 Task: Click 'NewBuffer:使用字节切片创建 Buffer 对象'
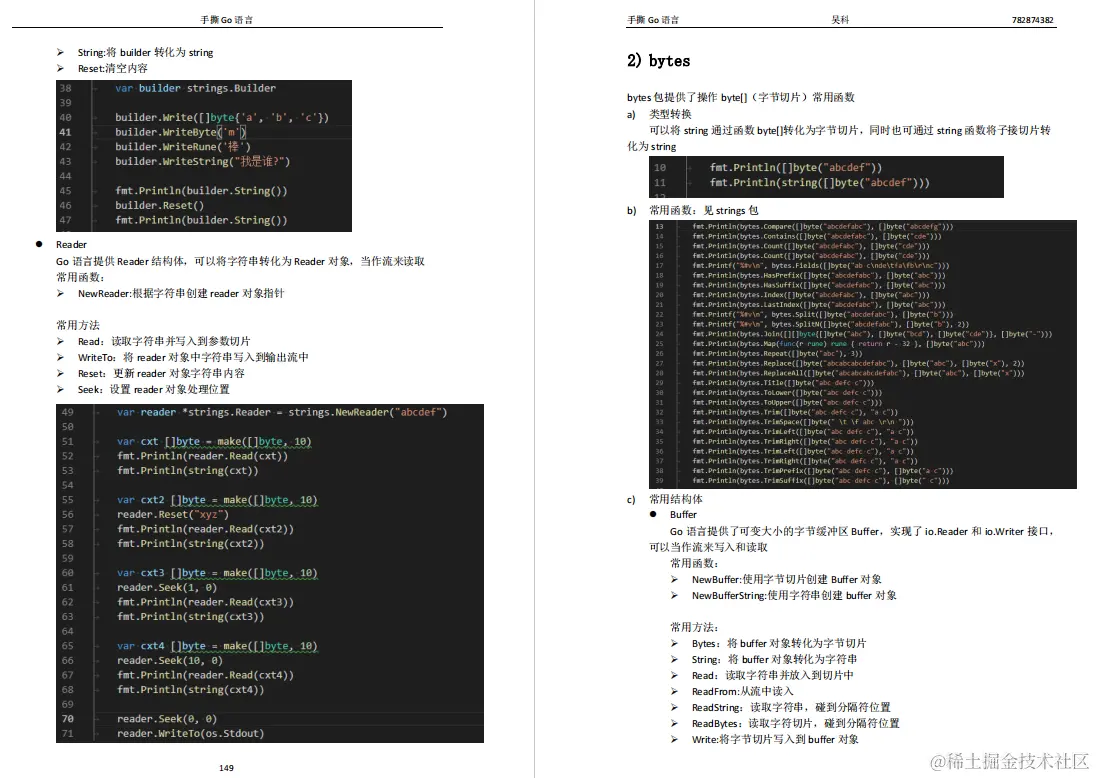[x=786, y=579]
